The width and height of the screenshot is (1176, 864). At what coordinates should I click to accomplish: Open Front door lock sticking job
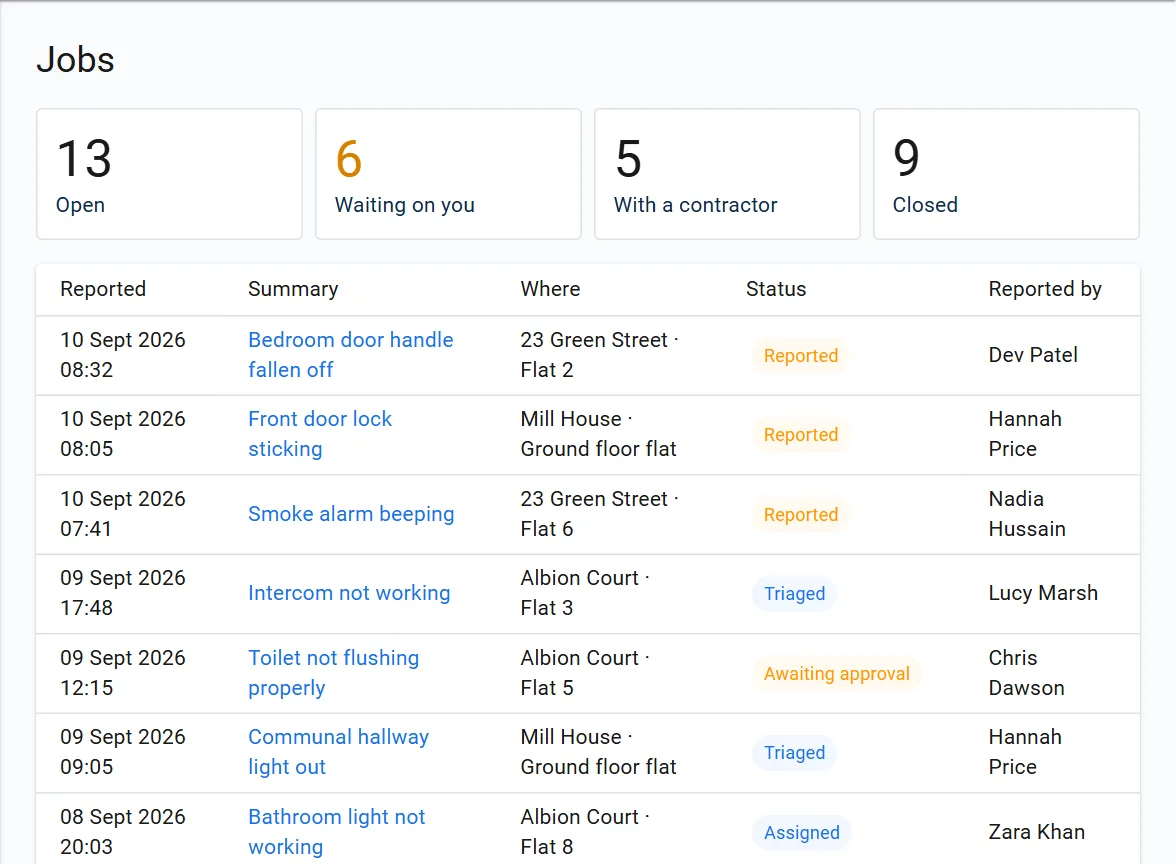click(320, 434)
